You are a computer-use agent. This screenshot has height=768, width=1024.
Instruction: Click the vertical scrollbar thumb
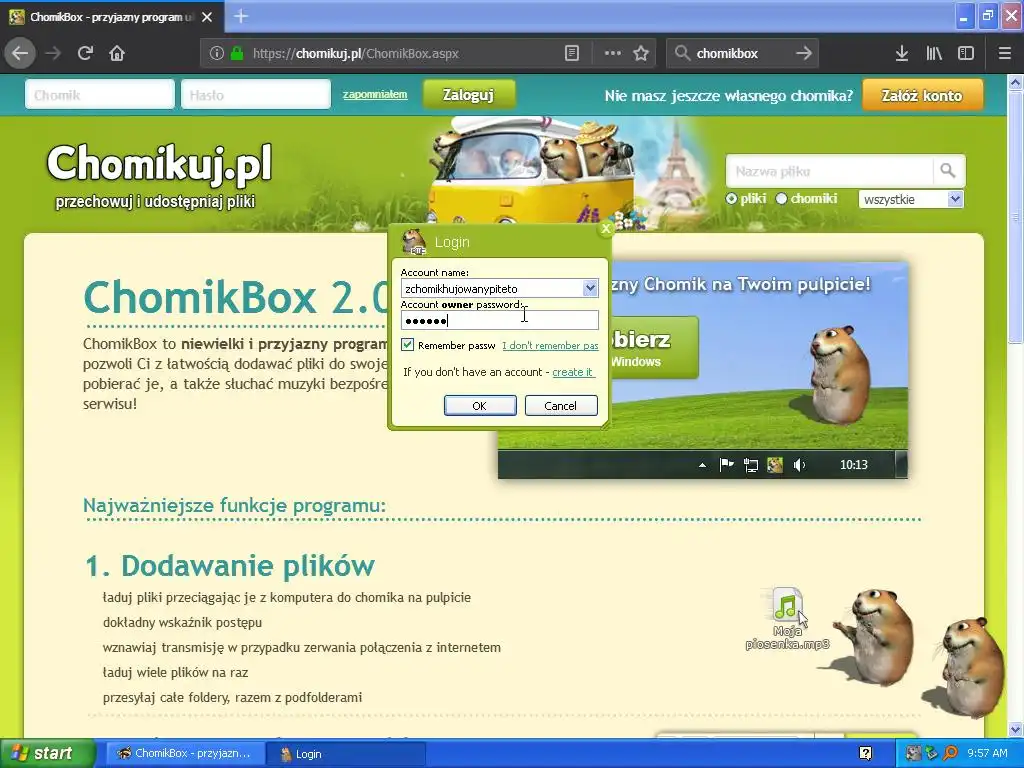coord(1015,217)
